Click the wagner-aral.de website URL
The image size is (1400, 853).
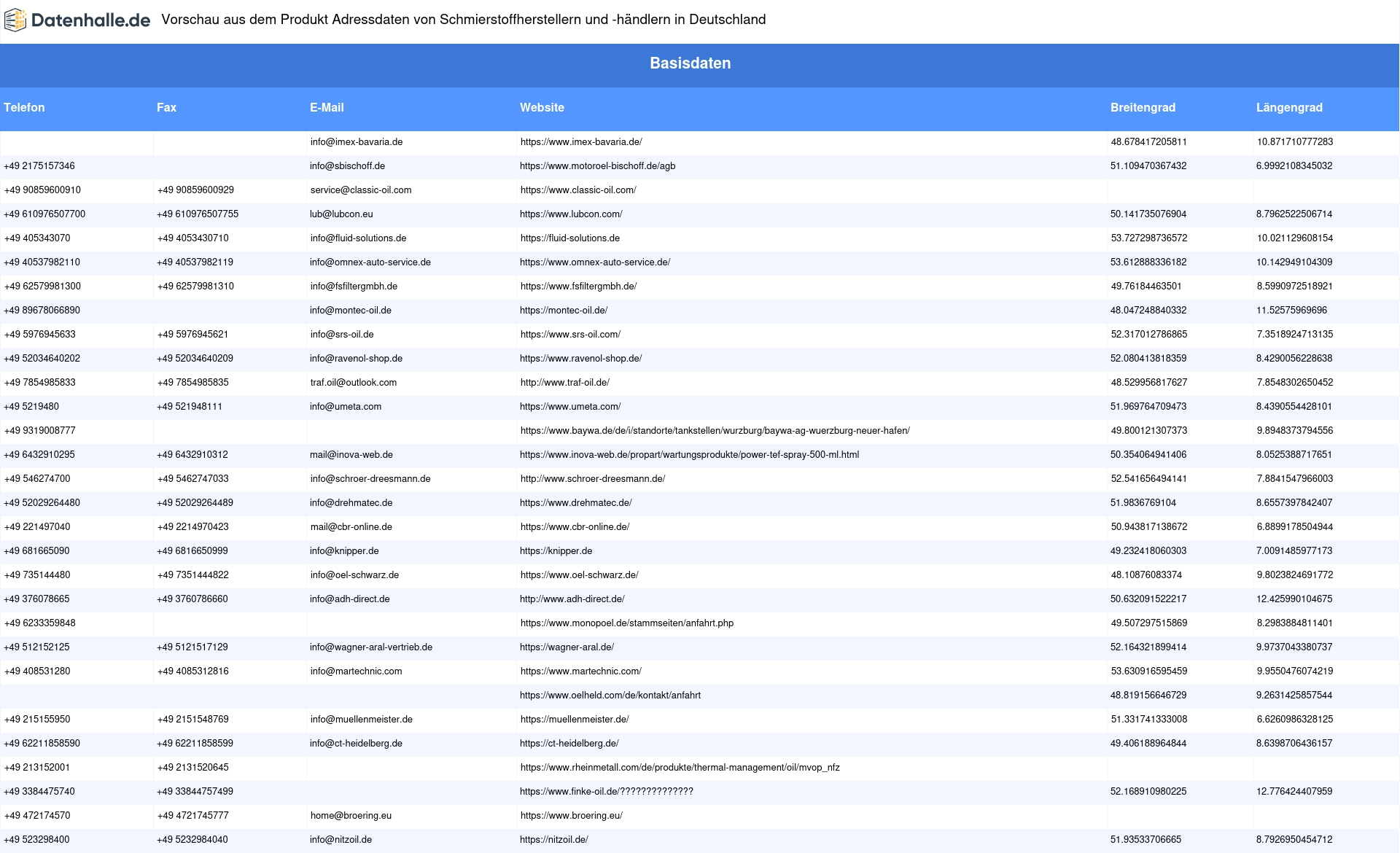coord(567,647)
